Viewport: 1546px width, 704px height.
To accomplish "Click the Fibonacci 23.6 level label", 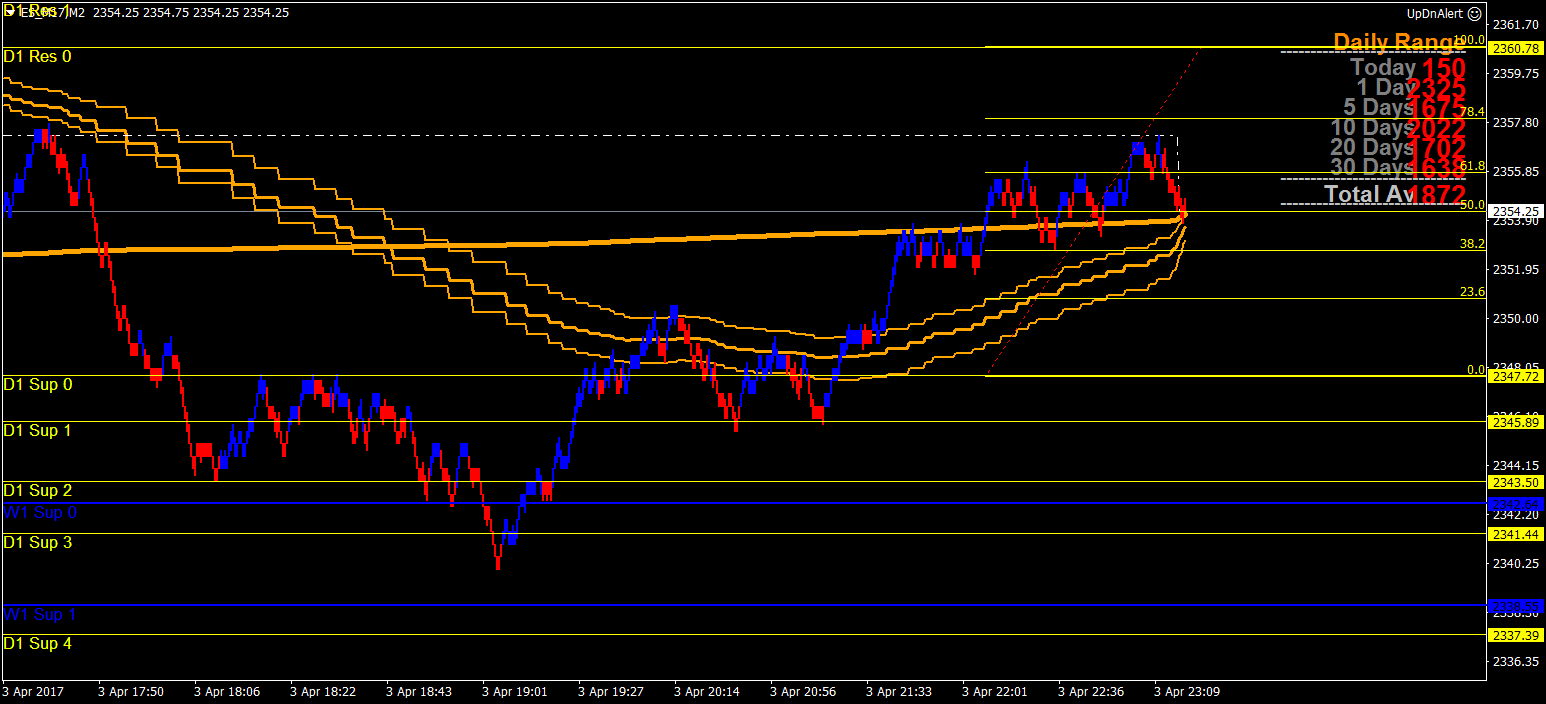I will pos(1472,292).
